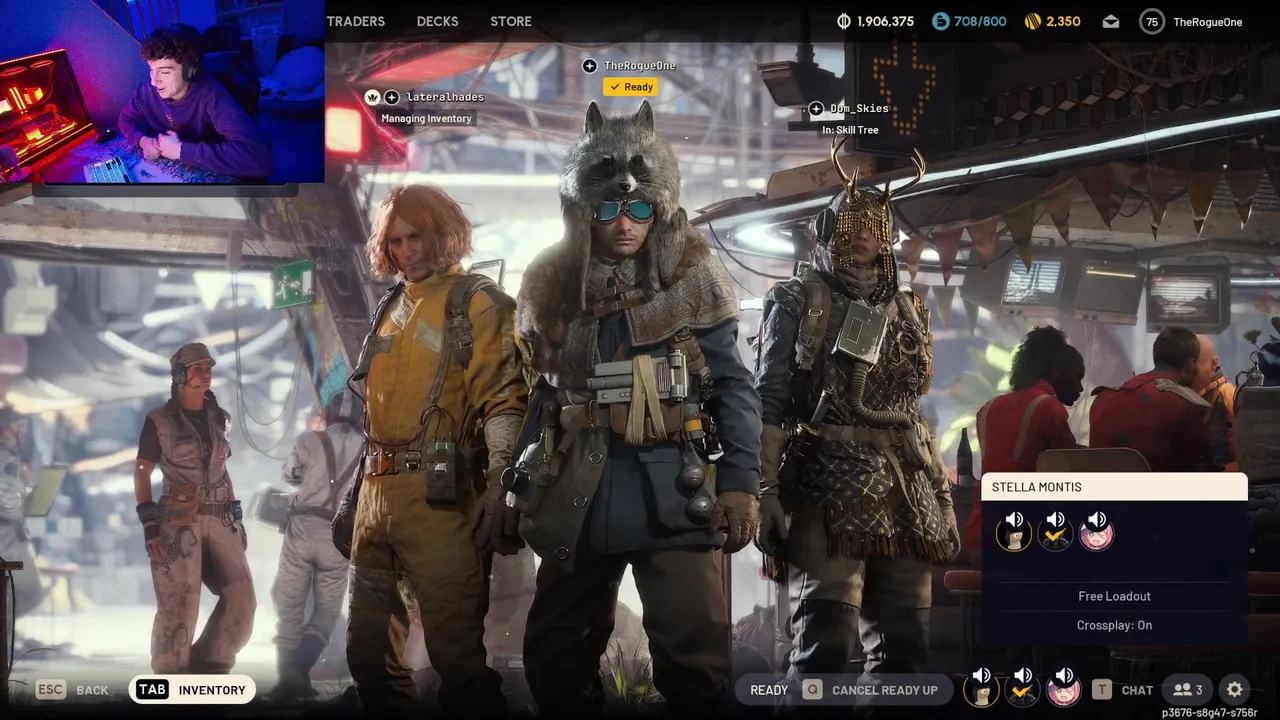Click the plus icon beside Dom_Skies
This screenshot has height=720, width=1280.
(816, 109)
